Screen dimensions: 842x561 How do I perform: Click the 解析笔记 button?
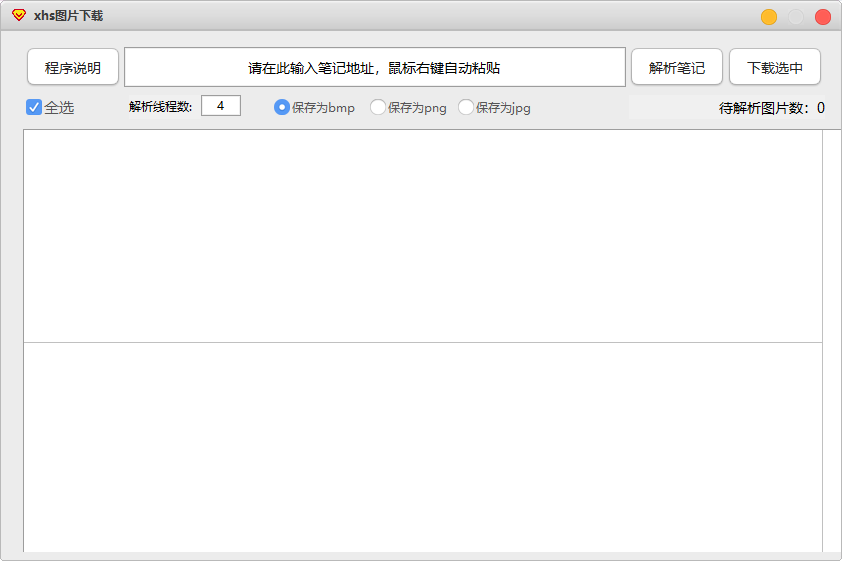coord(677,67)
